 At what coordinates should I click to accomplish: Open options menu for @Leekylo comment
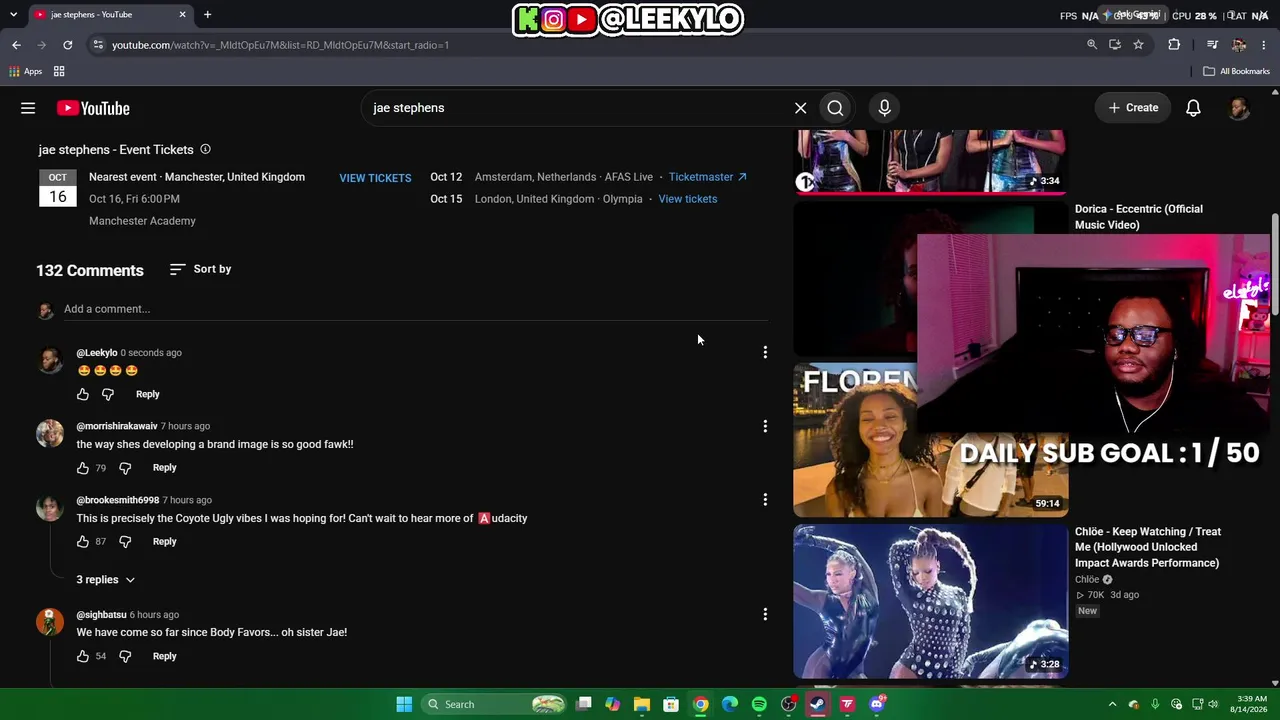coord(765,352)
